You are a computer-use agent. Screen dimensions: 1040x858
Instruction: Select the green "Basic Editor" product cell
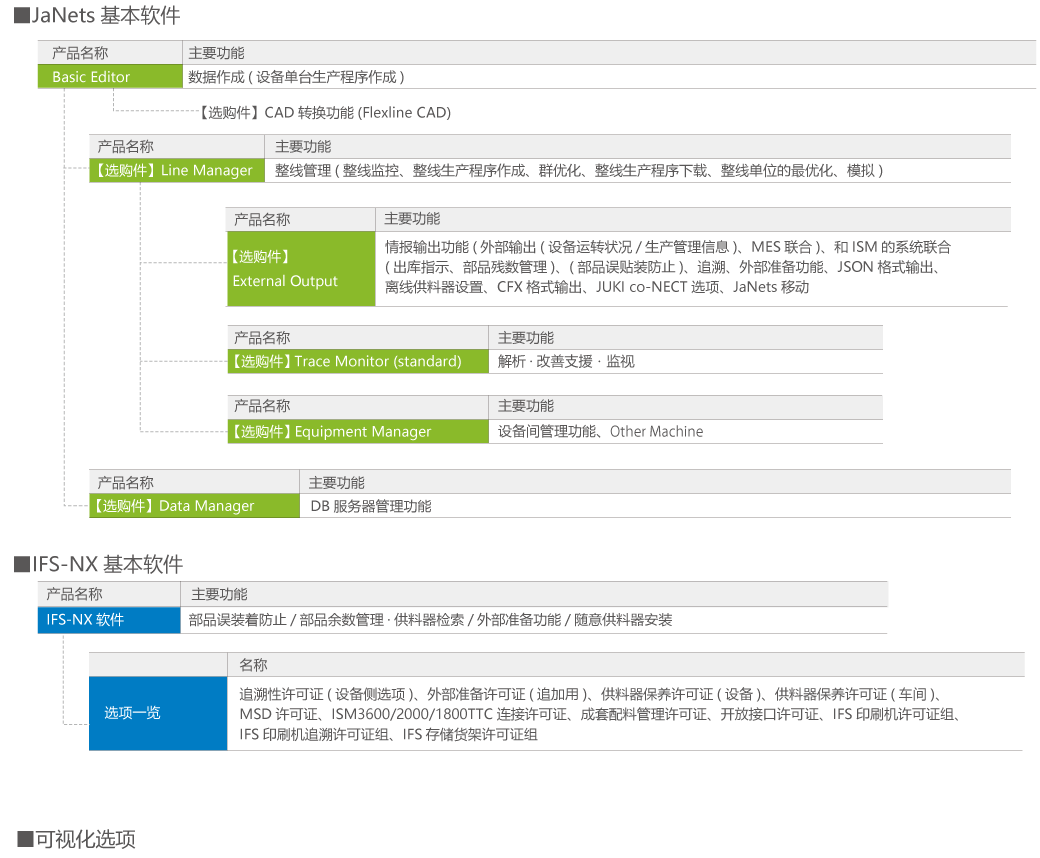pos(110,77)
